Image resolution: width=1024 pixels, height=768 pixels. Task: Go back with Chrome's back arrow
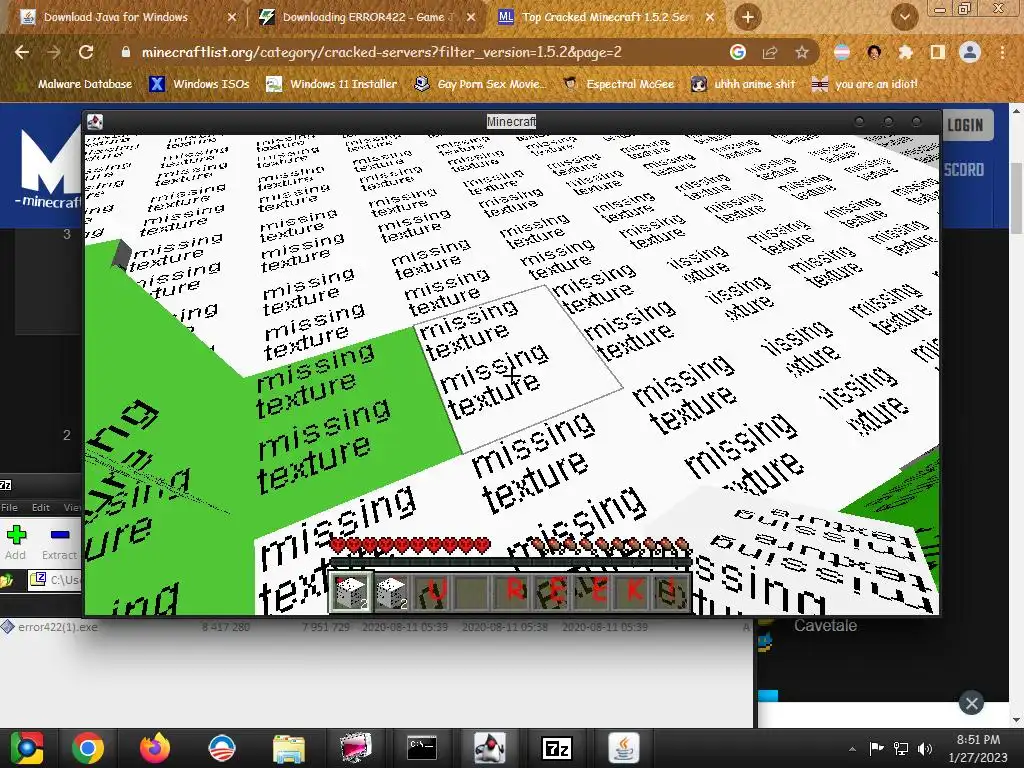click(22, 52)
